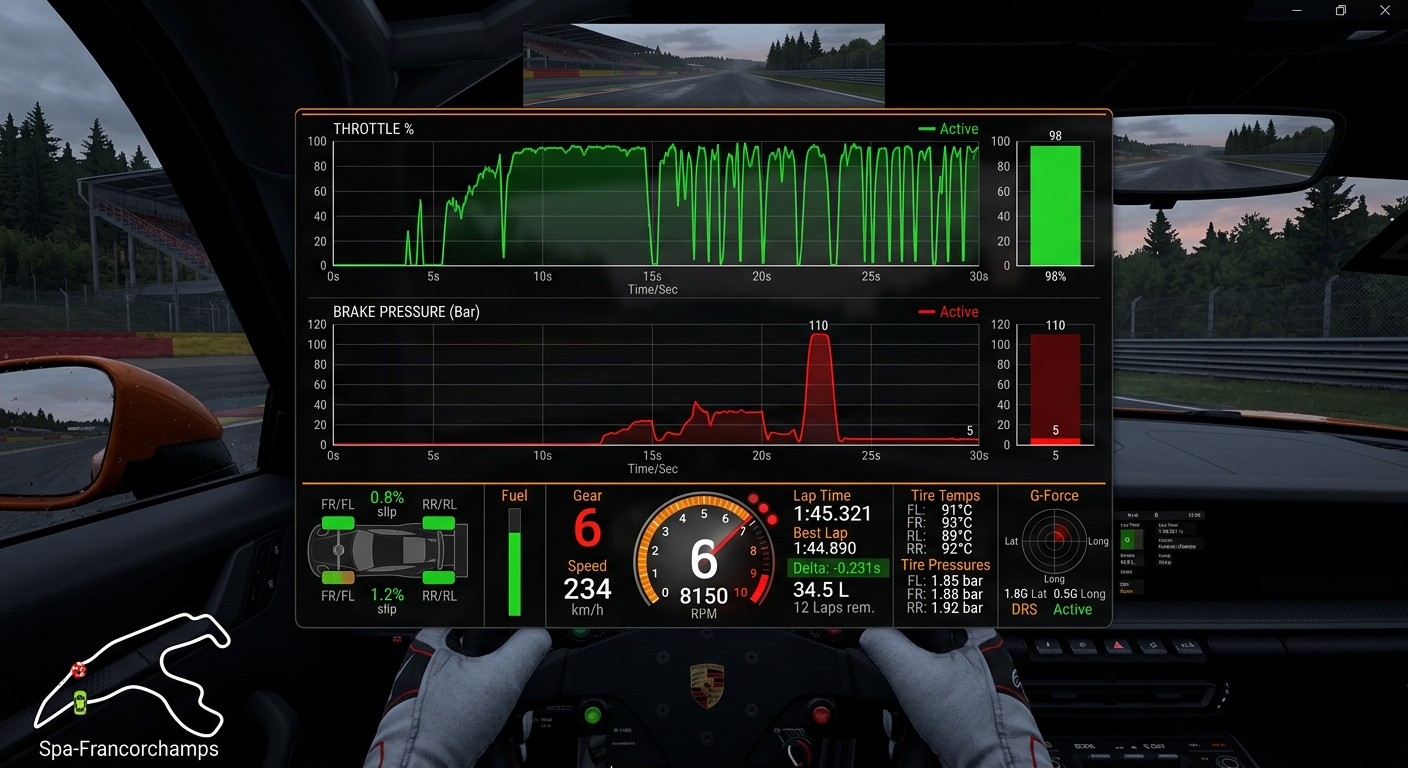
Task: Click the Porsche crest on steering wheel
Action: click(707, 686)
